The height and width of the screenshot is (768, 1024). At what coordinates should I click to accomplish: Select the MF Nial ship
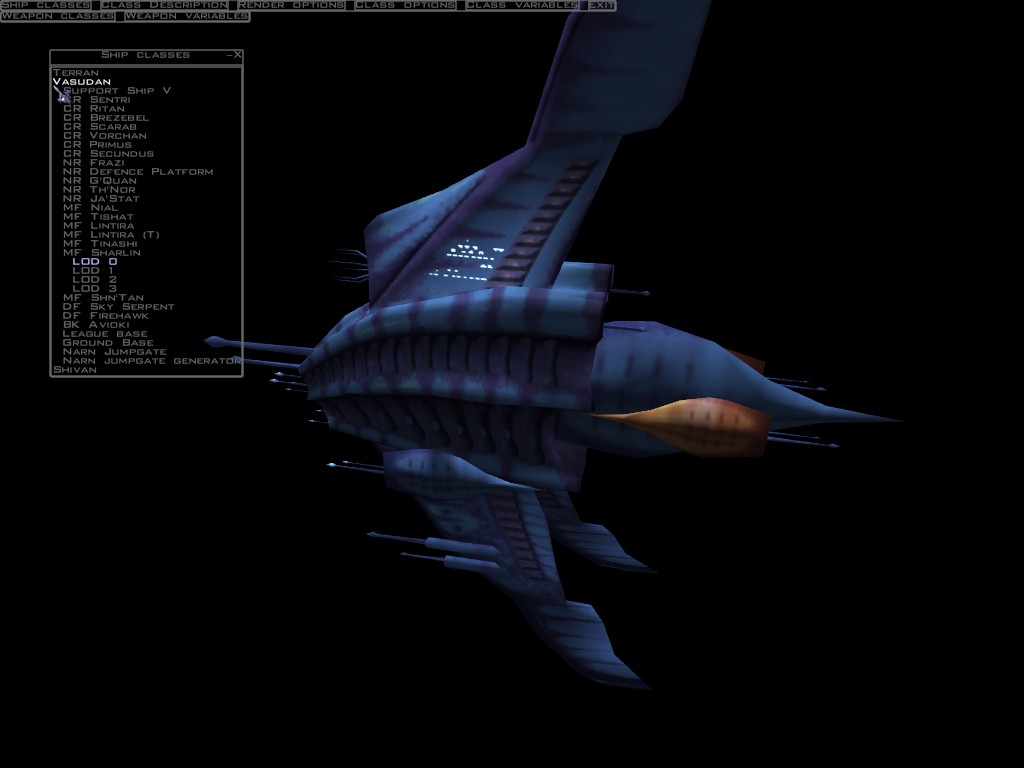[90, 208]
